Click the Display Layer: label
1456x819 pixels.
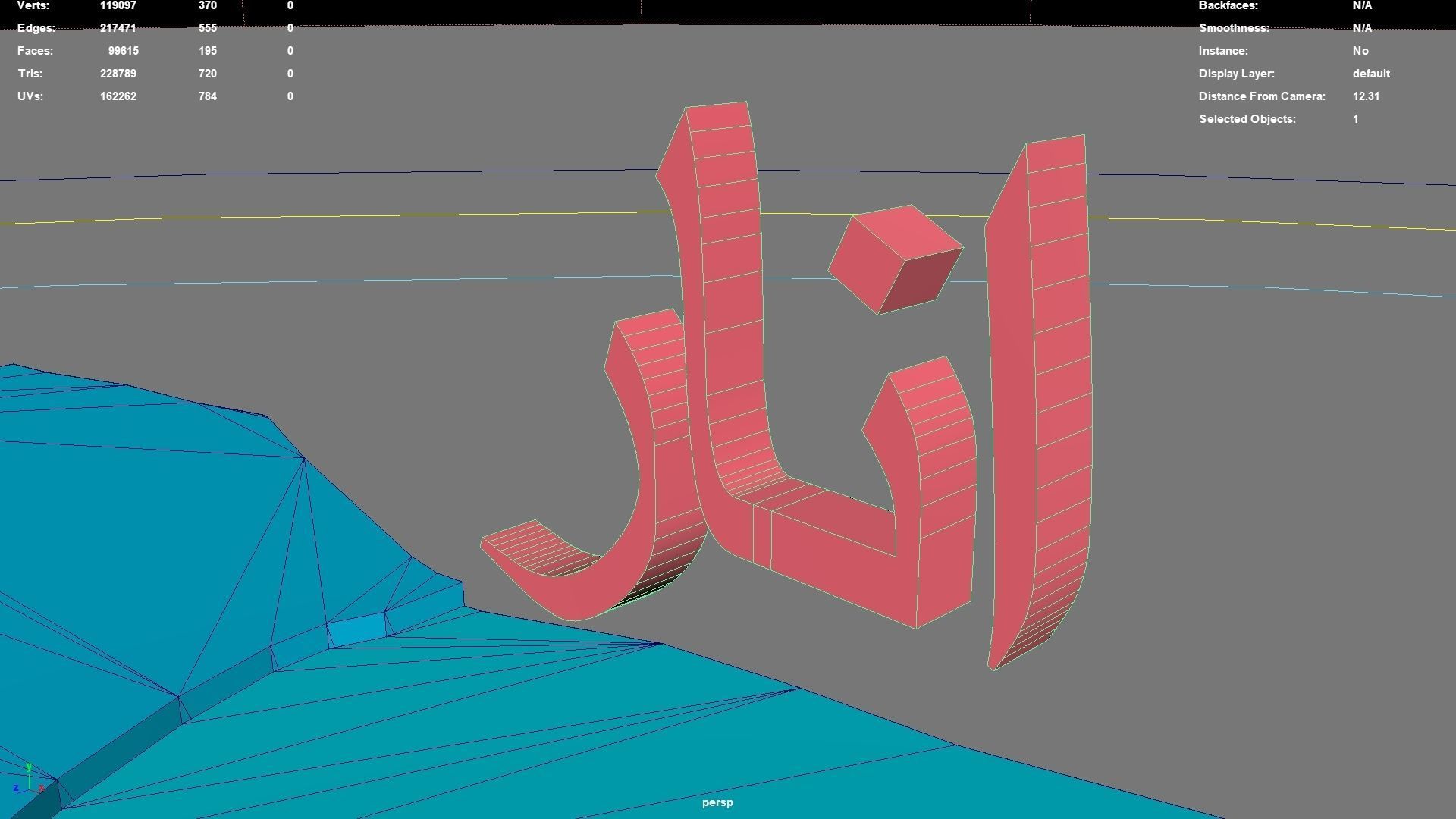click(1237, 74)
